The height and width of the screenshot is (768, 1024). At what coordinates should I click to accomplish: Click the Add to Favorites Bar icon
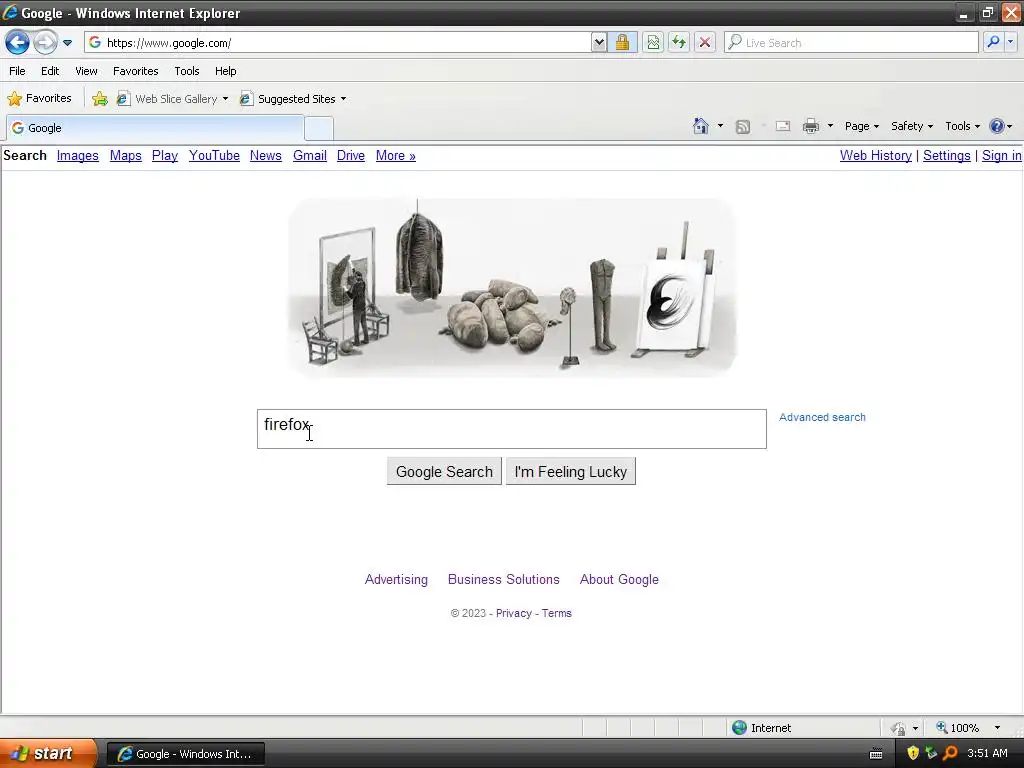point(99,99)
